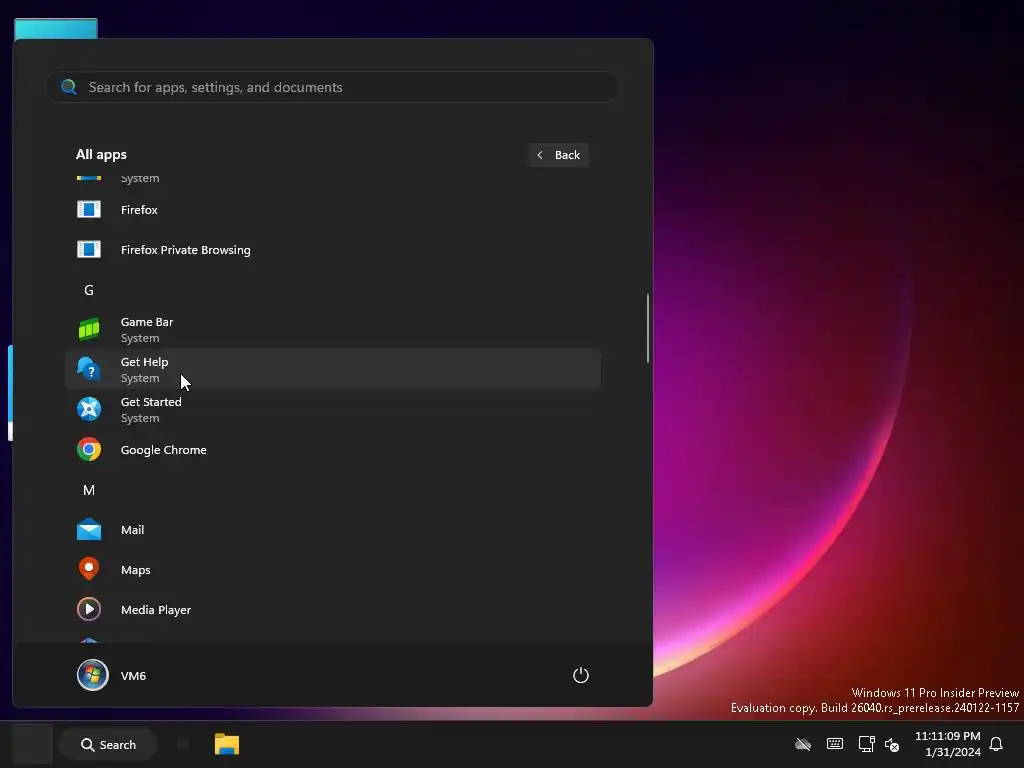
Task: Open Media Player
Action: [x=332, y=609]
